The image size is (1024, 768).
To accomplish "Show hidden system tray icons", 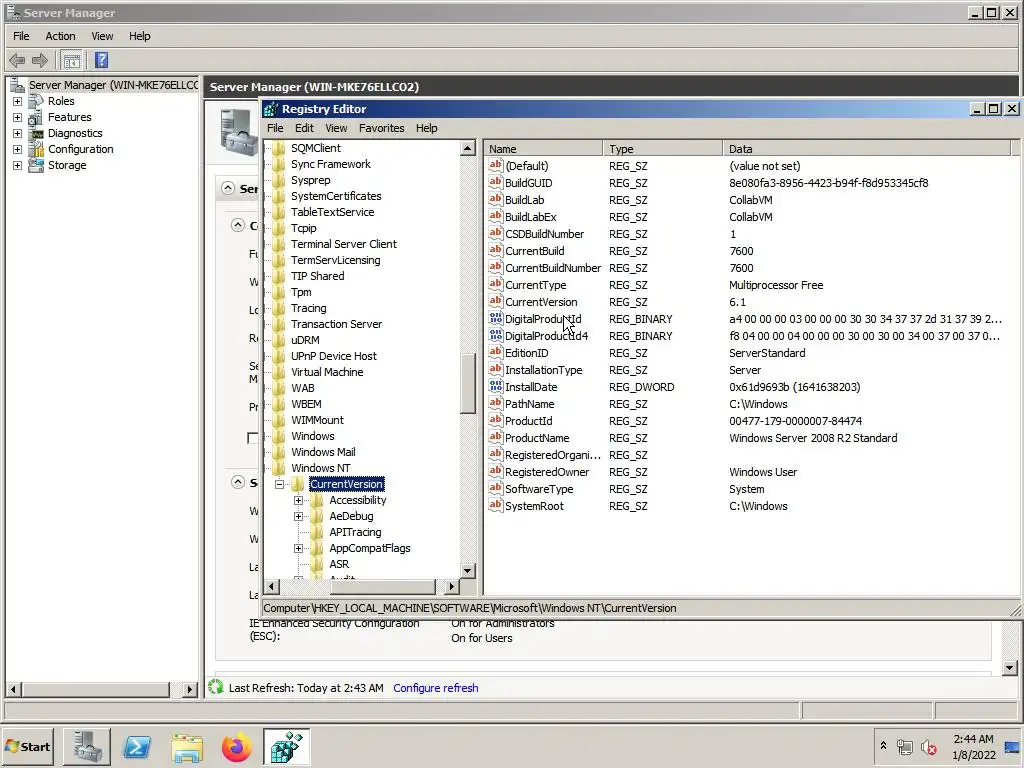I will click(884, 746).
